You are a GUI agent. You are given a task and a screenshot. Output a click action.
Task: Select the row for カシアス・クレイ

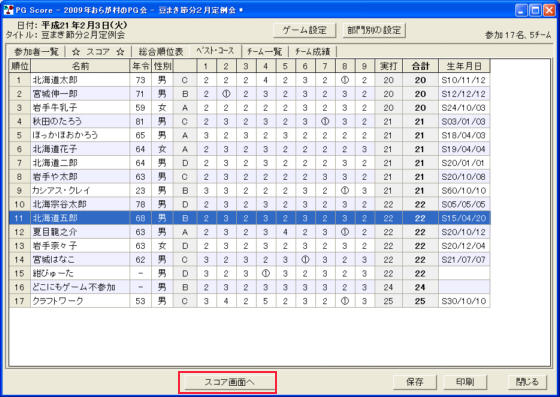click(249, 191)
